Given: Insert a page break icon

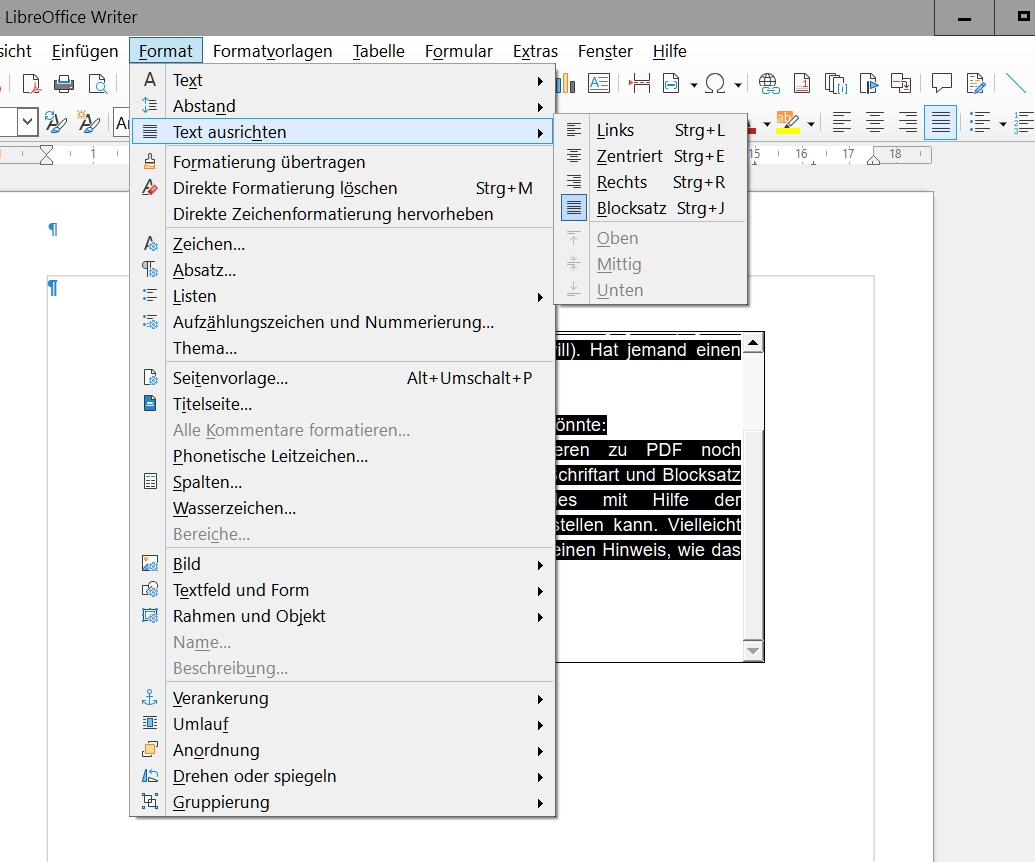Looking at the screenshot, I should 639,83.
